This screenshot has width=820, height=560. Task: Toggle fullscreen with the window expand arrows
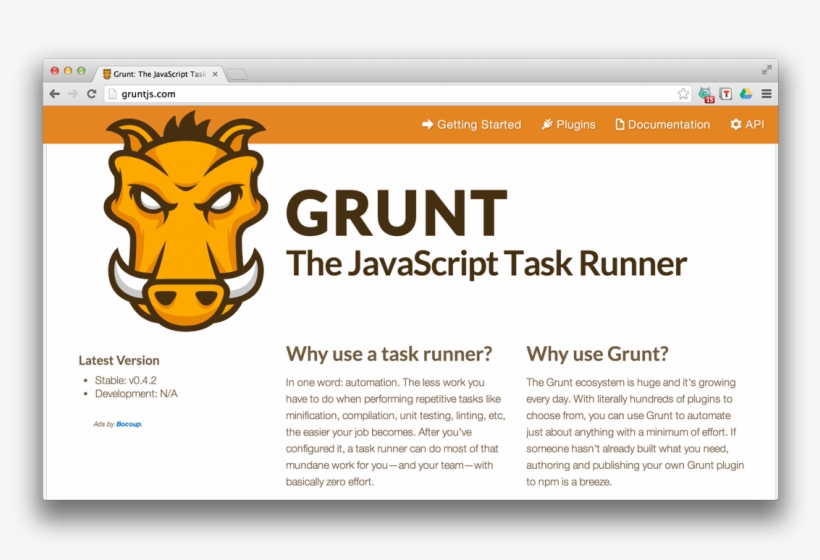(x=766, y=69)
